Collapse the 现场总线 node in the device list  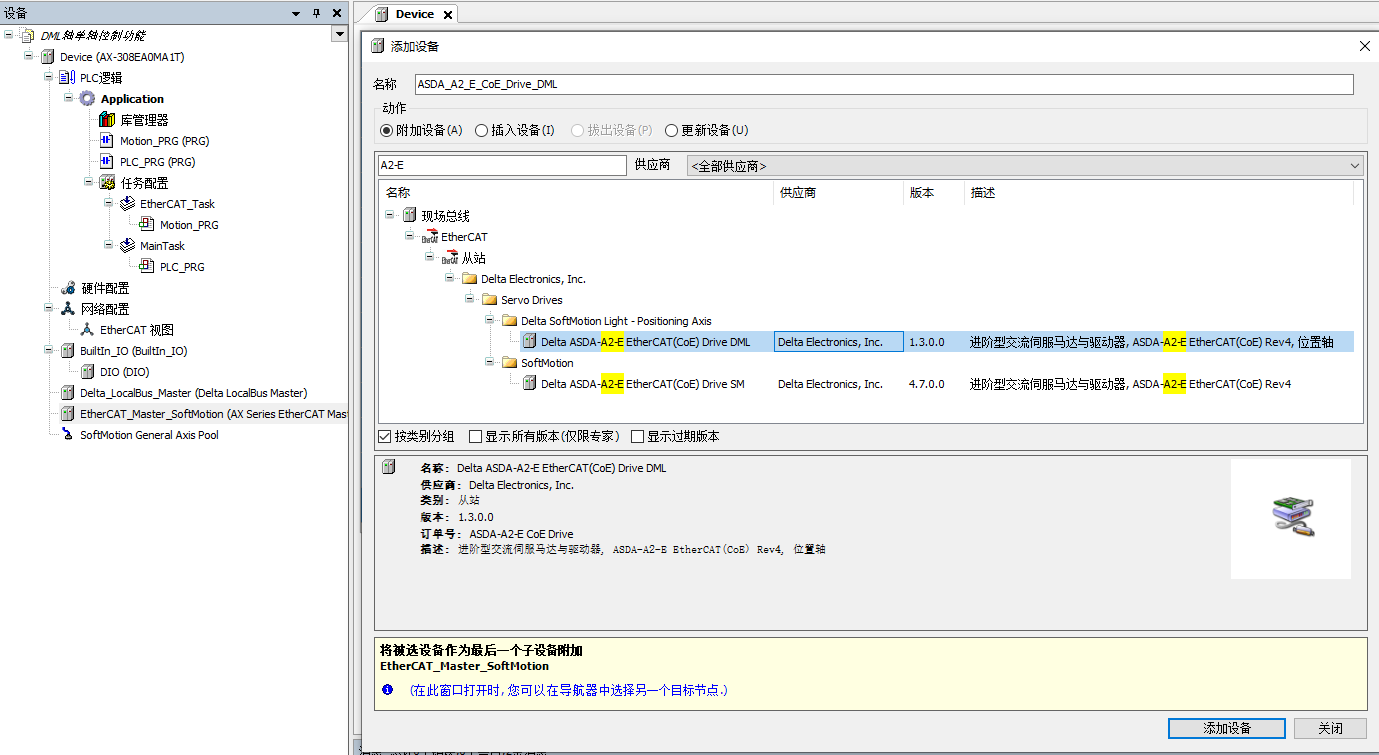click(x=389, y=215)
